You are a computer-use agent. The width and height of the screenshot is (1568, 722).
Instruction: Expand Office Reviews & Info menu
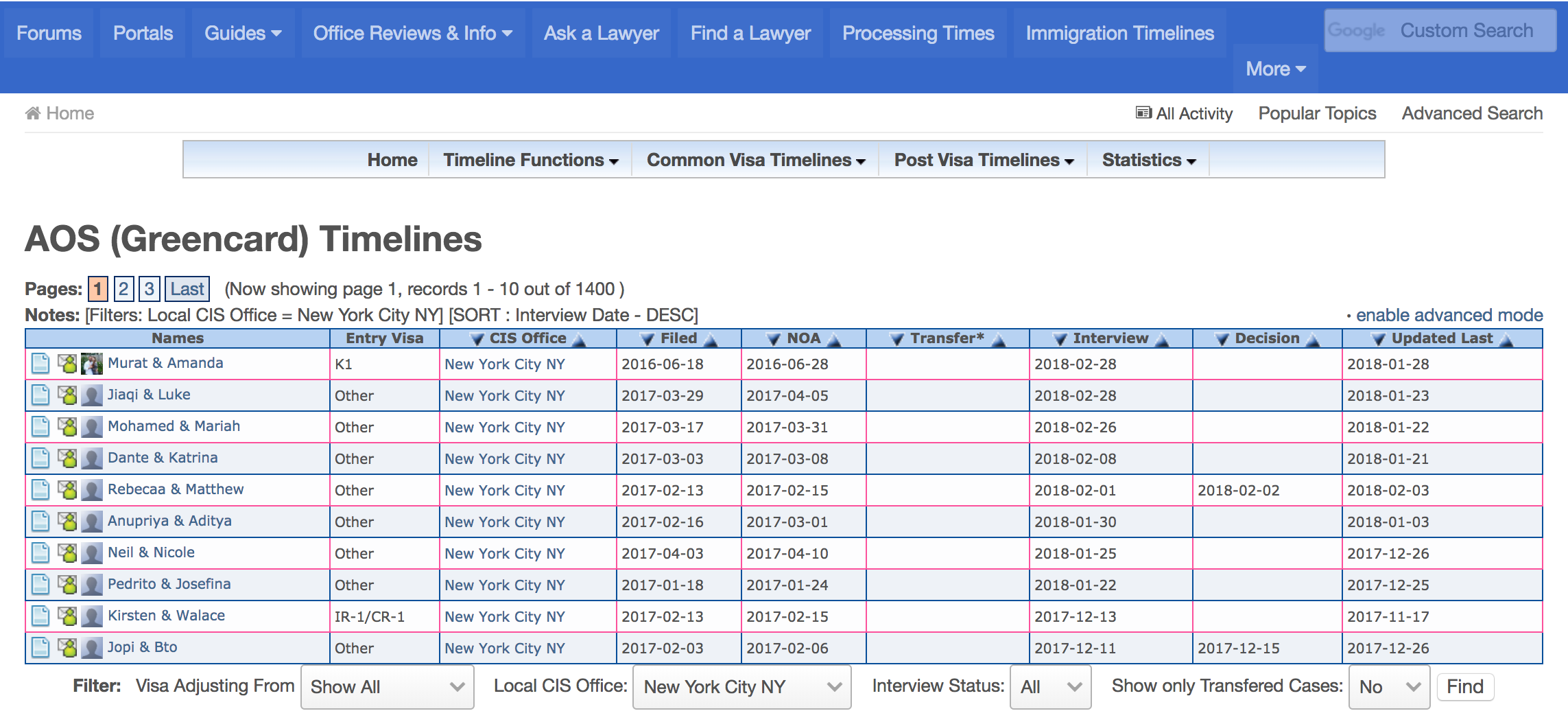(x=413, y=33)
